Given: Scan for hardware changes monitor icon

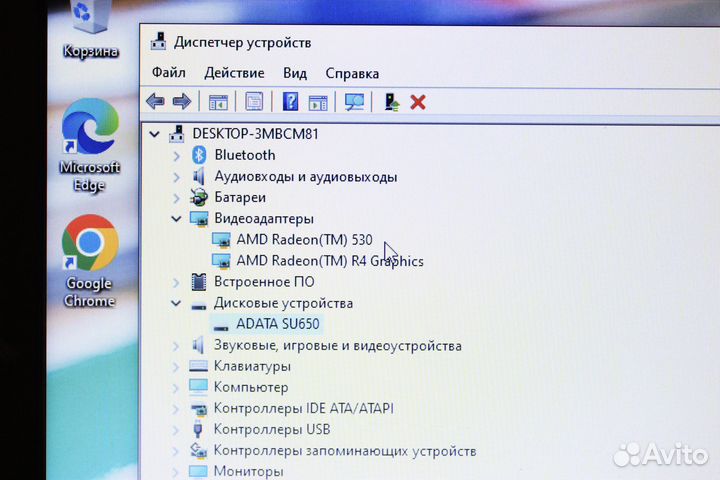Looking at the screenshot, I should [x=354, y=102].
